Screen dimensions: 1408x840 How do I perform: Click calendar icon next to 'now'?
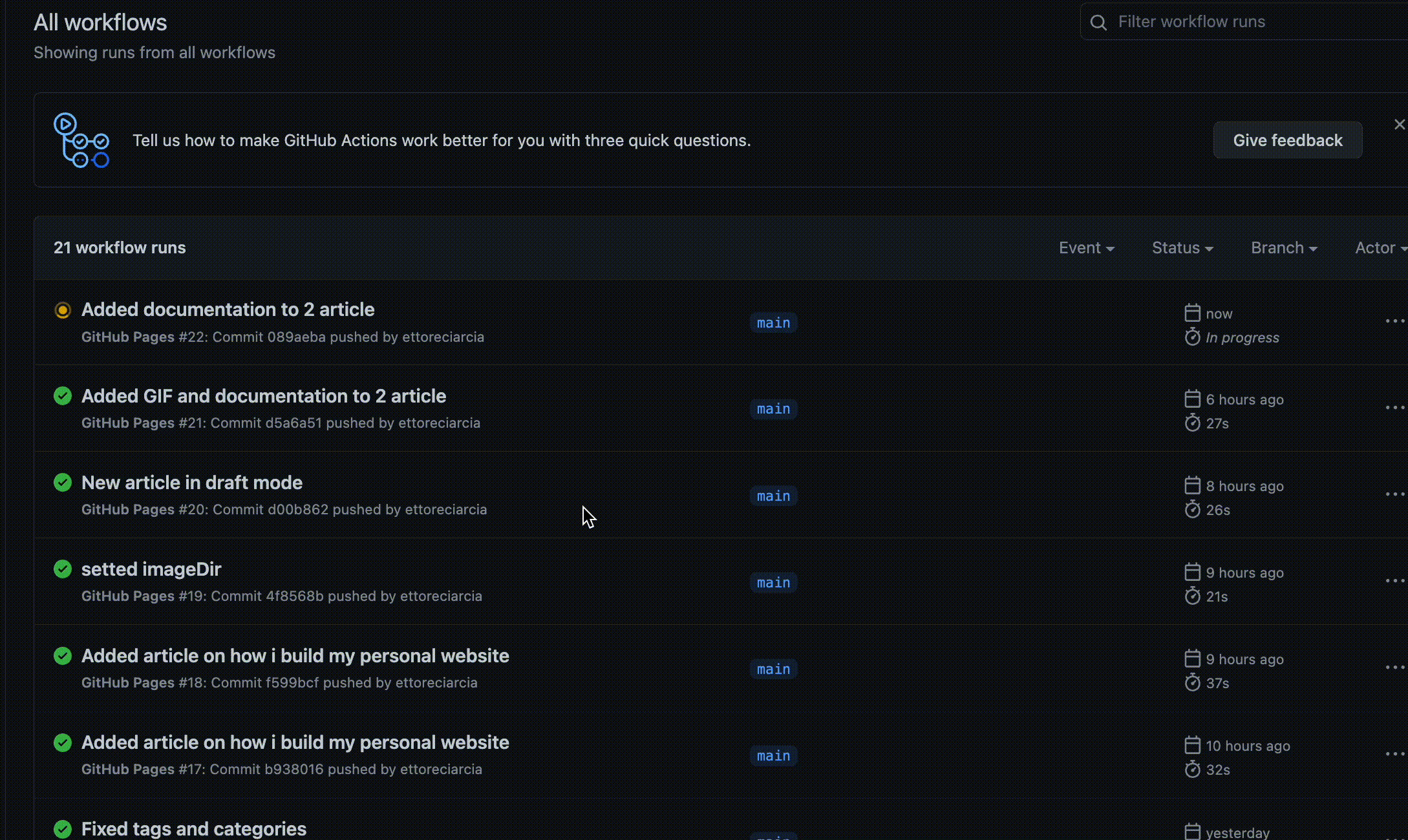(1193, 313)
